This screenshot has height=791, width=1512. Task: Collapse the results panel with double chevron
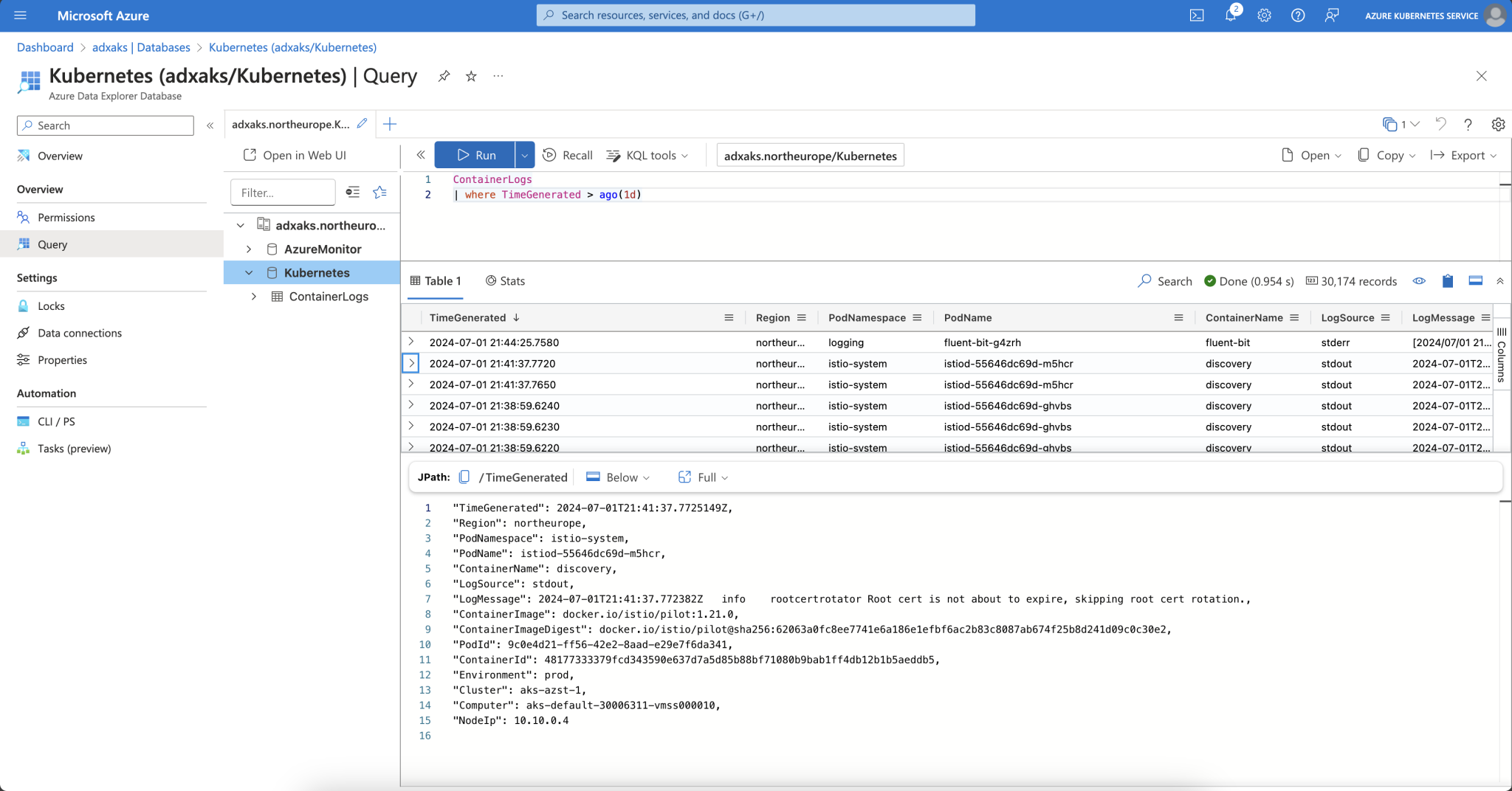[x=1500, y=281]
